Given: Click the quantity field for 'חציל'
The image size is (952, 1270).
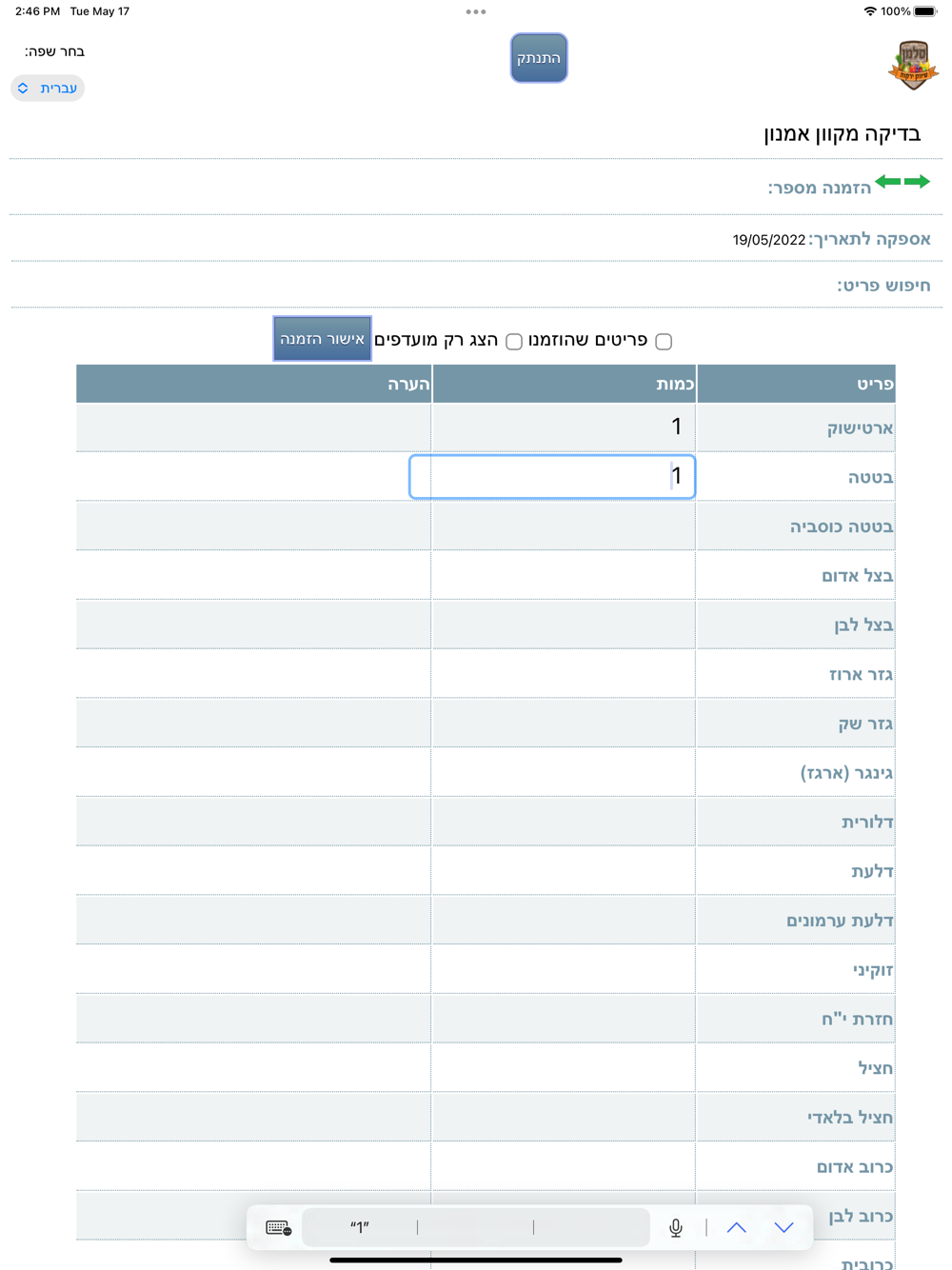Looking at the screenshot, I should click(564, 1068).
